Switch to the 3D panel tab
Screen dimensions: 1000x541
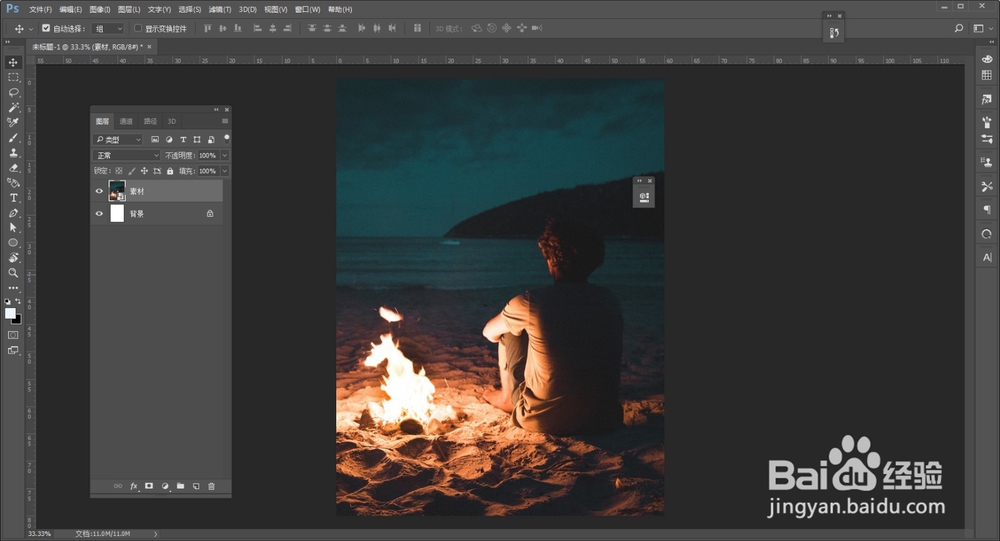(172, 121)
